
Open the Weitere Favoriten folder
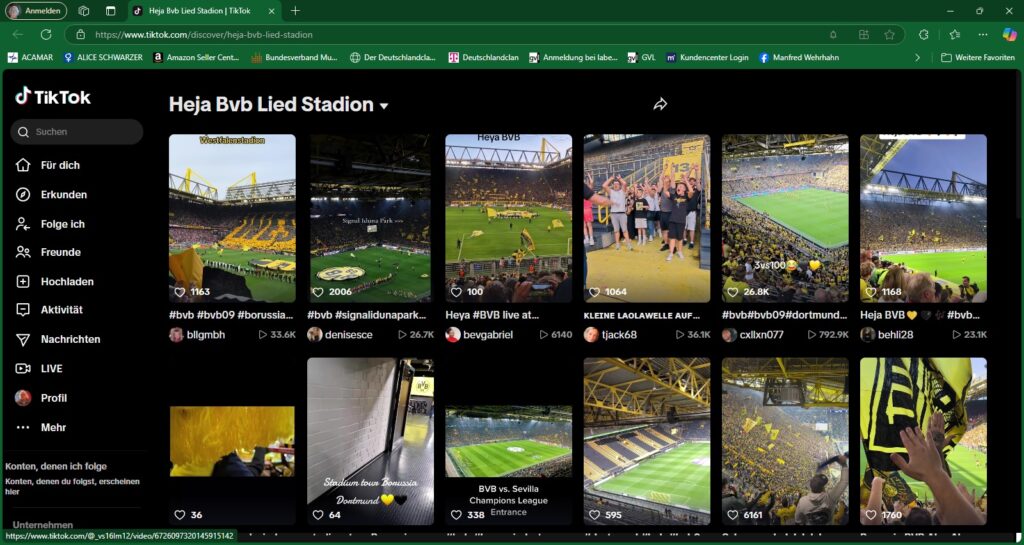click(x=978, y=57)
